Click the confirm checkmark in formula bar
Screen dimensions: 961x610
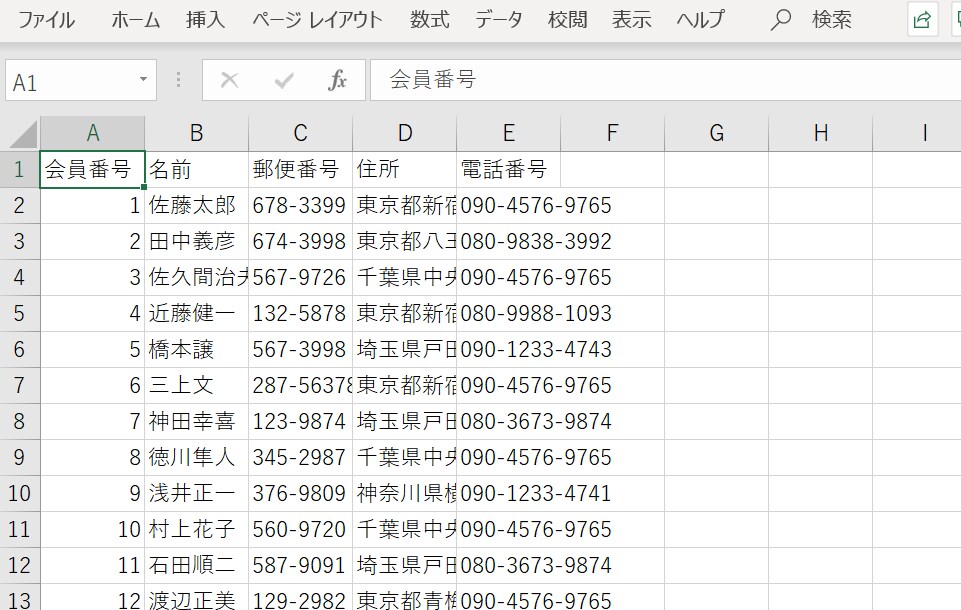coord(284,80)
